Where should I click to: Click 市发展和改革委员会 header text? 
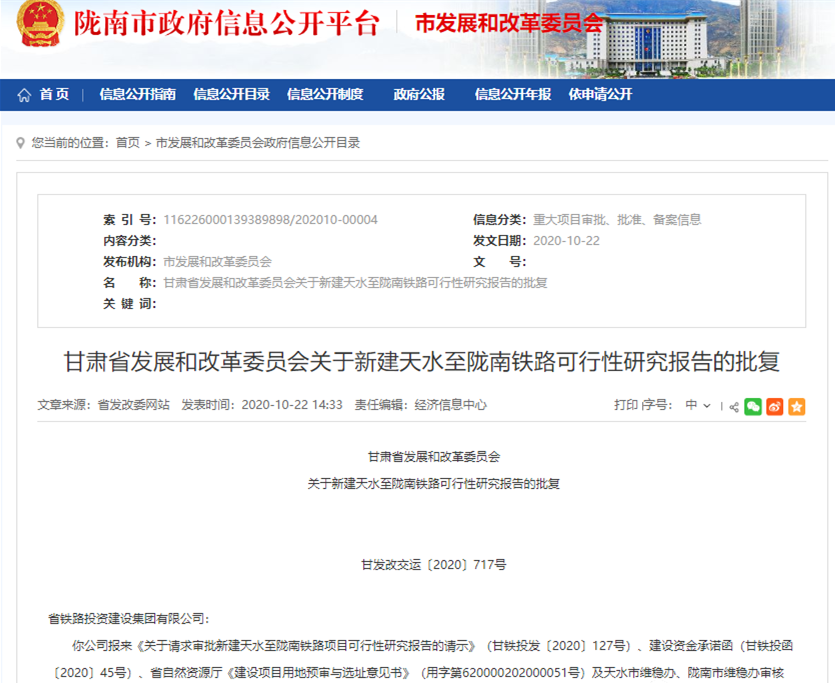coord(508,24)
